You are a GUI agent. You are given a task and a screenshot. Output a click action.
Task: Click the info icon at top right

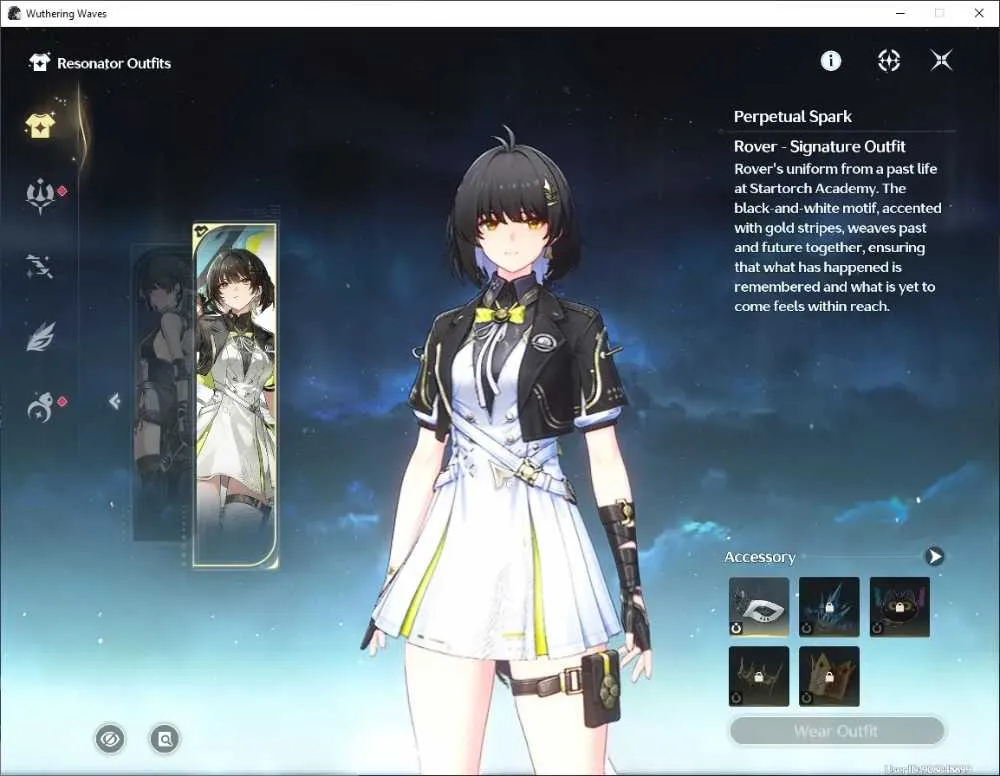(830, 61)
